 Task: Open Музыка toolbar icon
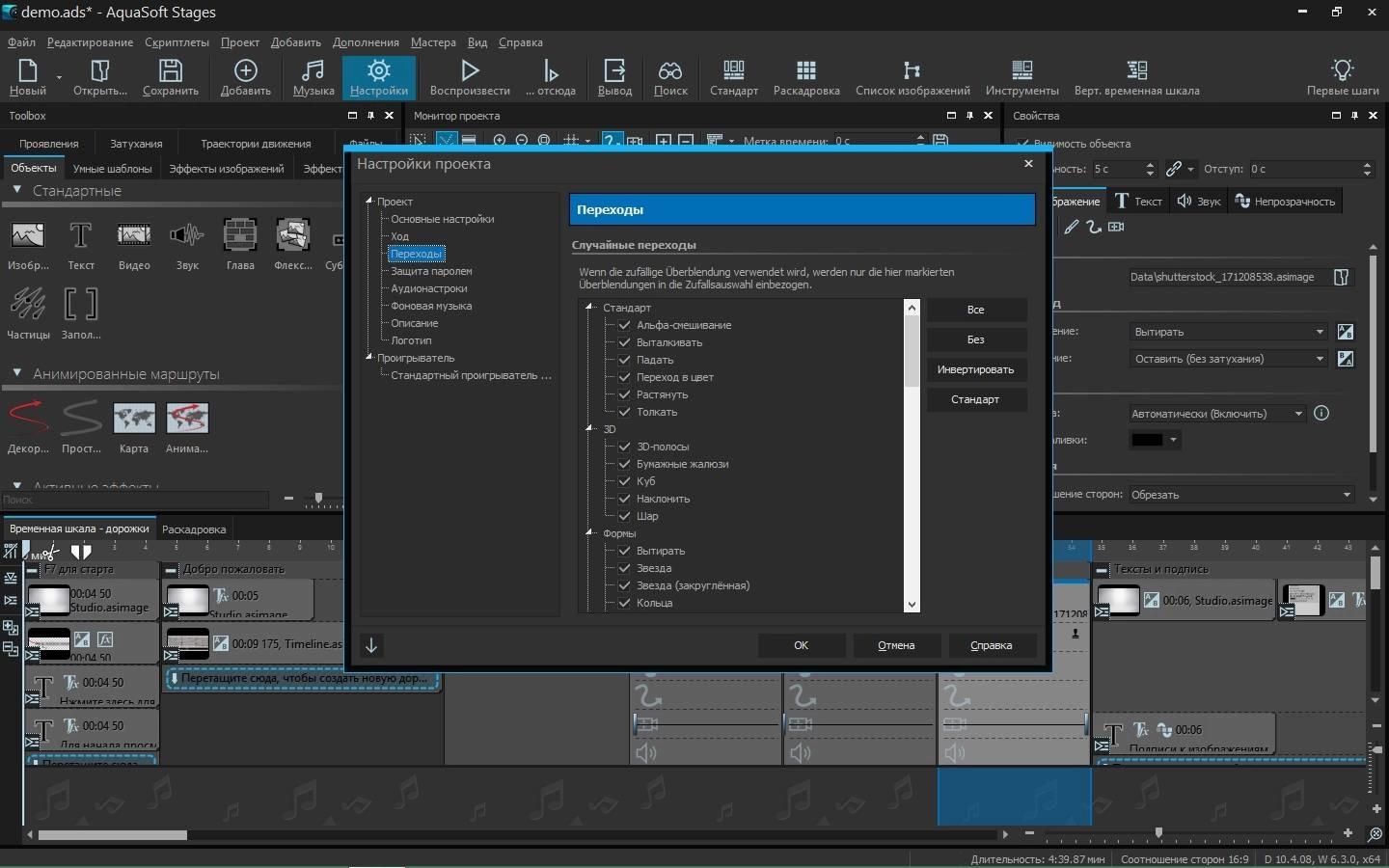point(313,77)
